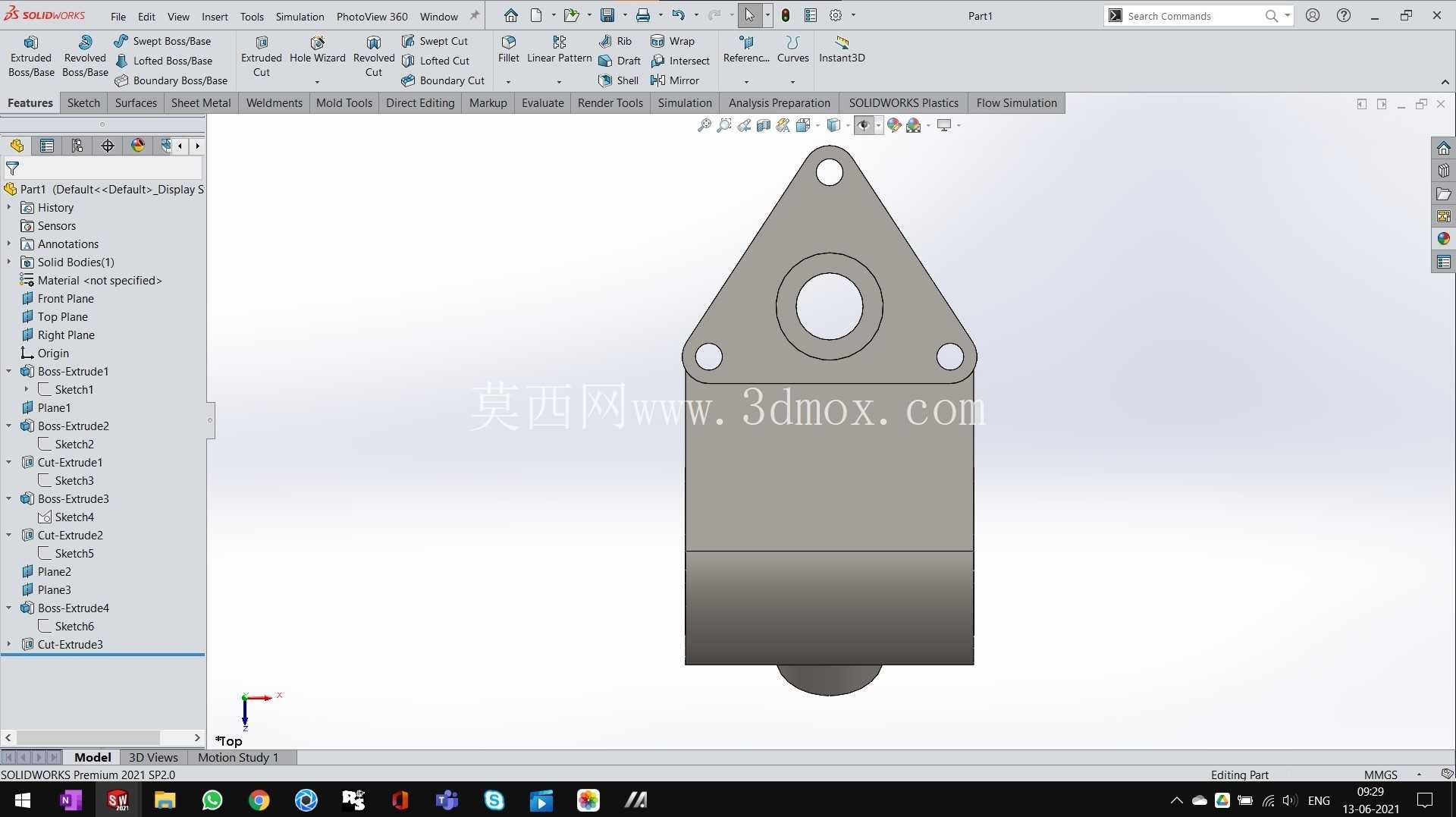The image size is (1456, 817).
Task: Open the Linear Pattern dropdown arrow
Action: pyautogui.click(x=559, y=82)
